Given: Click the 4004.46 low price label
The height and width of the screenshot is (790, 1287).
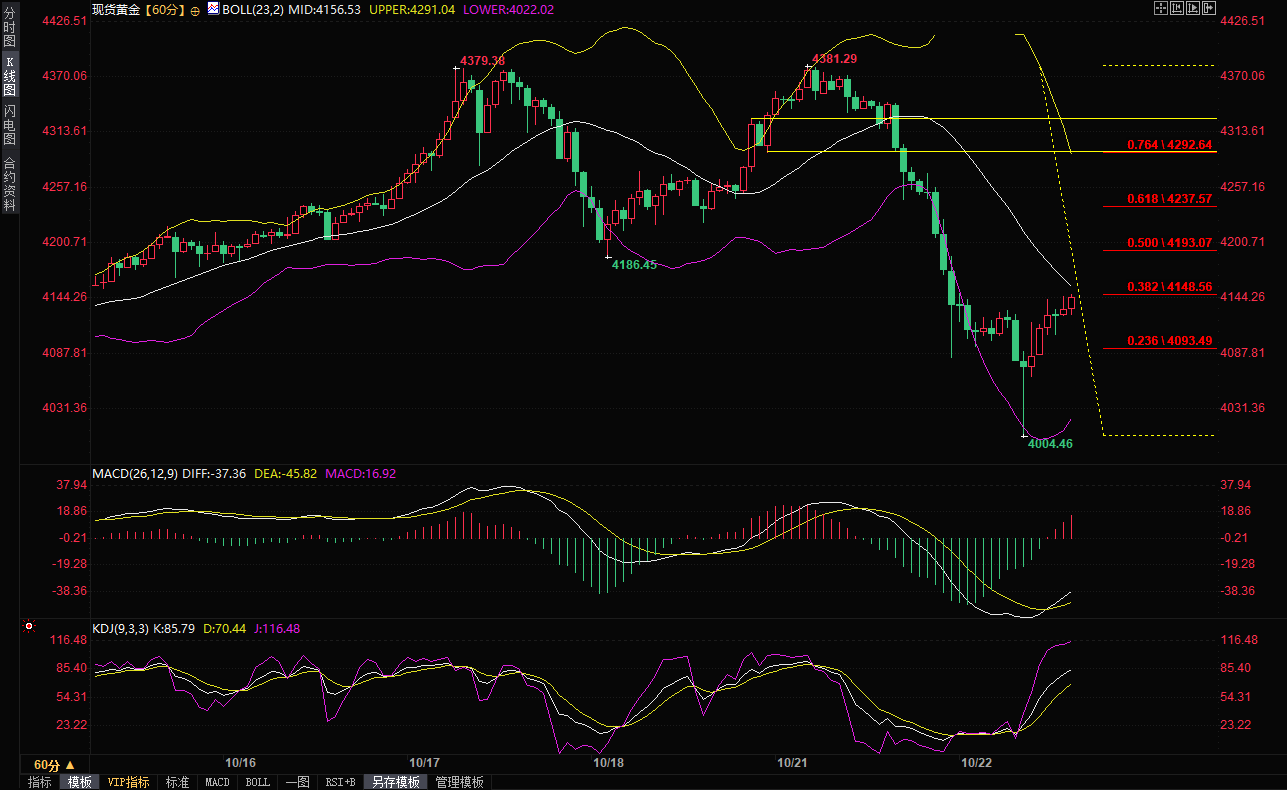Looking at the screenshot, I should tap(1050, 443).
